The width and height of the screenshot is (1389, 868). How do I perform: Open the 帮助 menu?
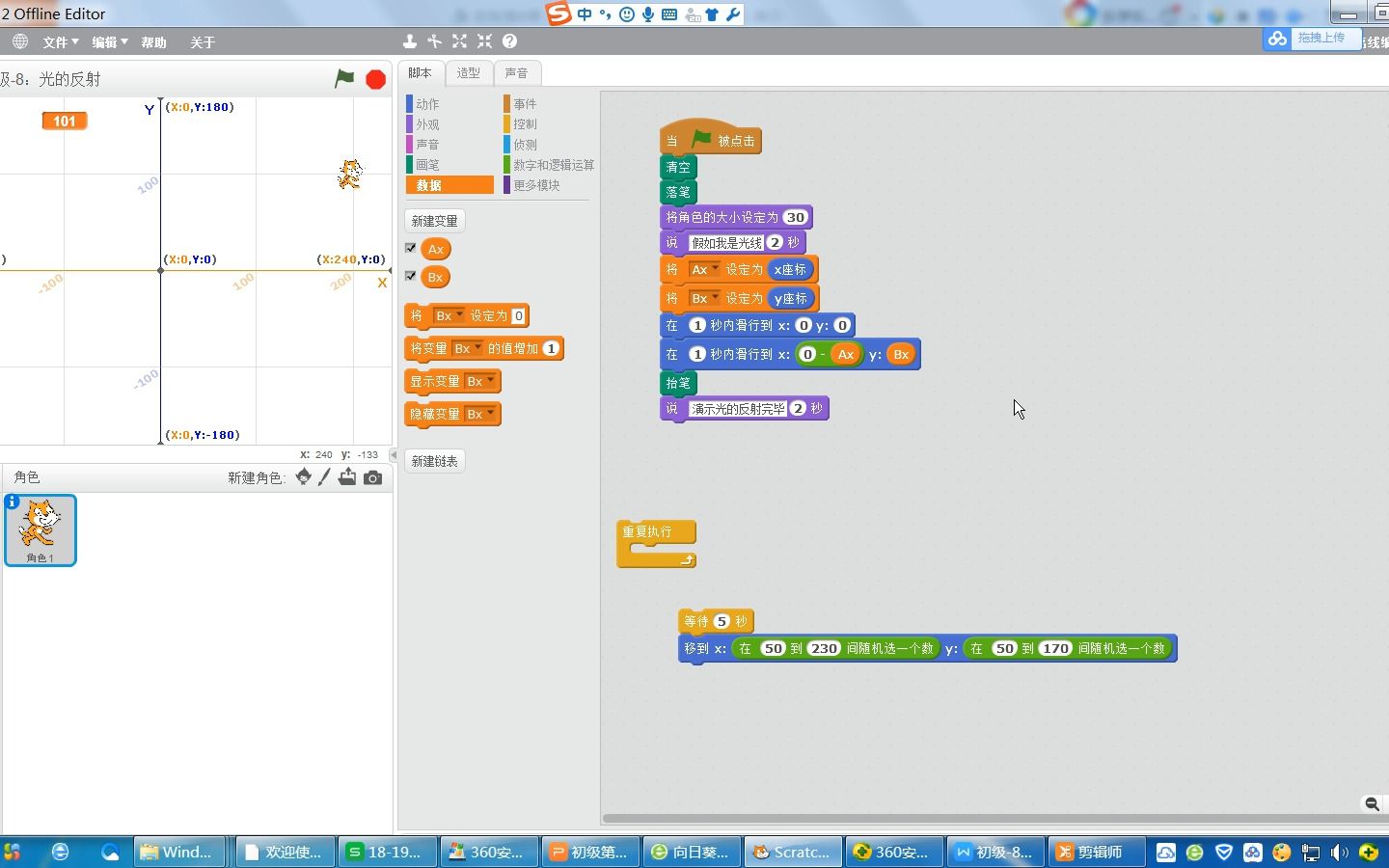[x=153, y=42]
